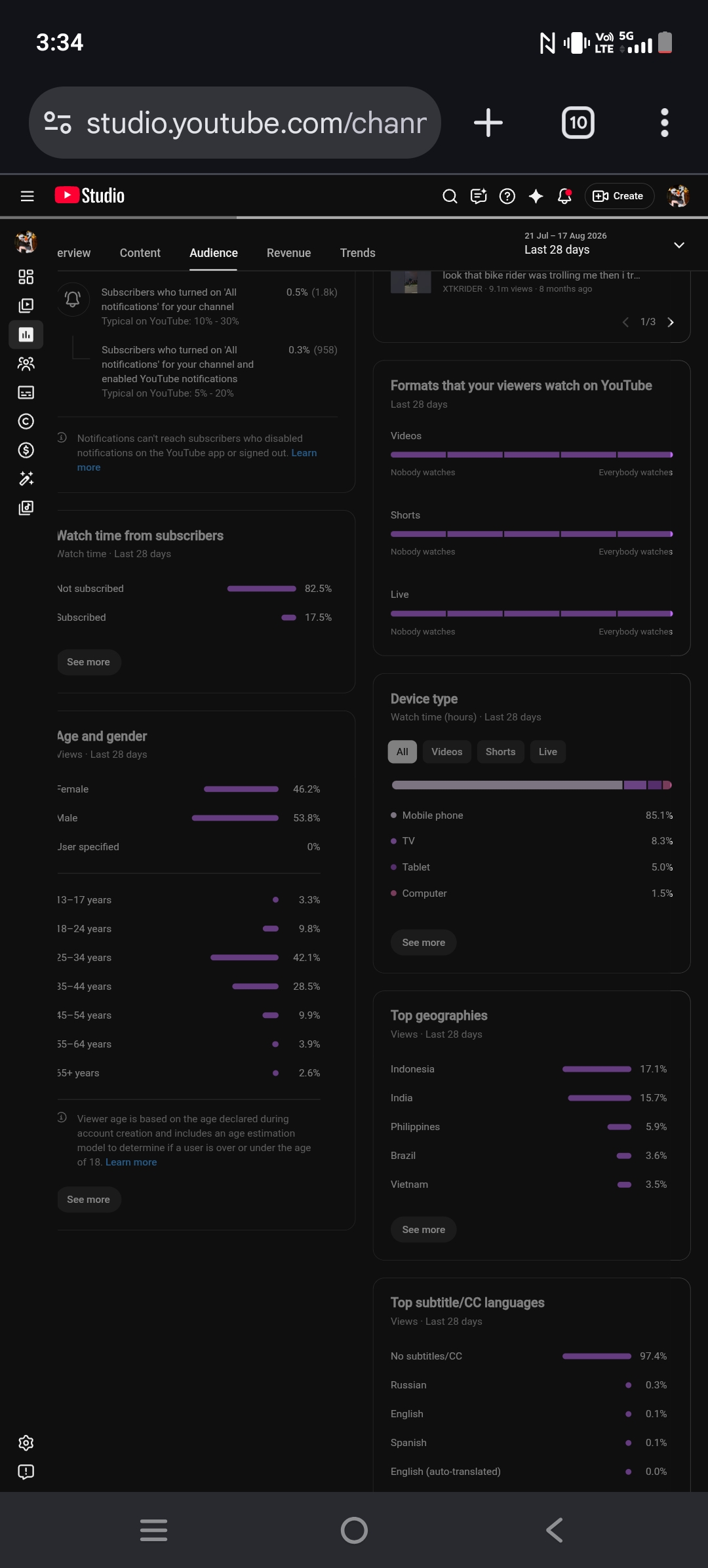Open the Ask Studio sparkle icon
This screenshot has width=708, height=1568.
coord(536,196)
